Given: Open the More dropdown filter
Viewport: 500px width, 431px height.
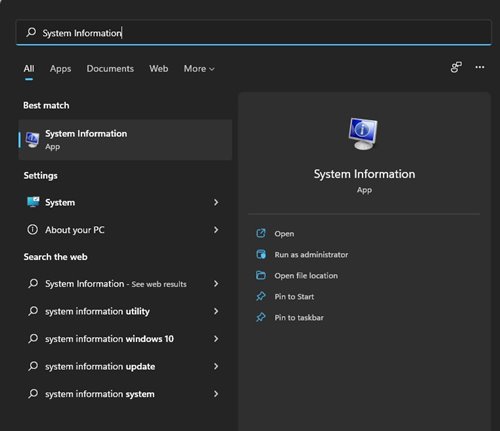Looking at the screenshot, I should point(199,69).
